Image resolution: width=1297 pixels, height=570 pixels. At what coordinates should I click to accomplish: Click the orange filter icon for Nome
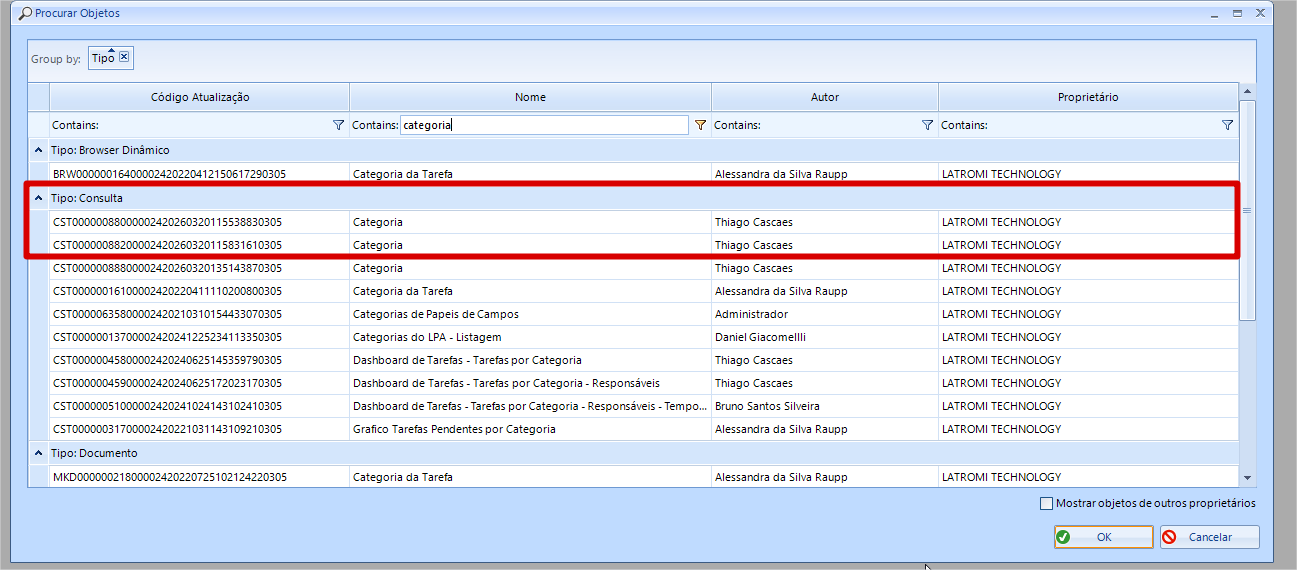coord(700,125)
